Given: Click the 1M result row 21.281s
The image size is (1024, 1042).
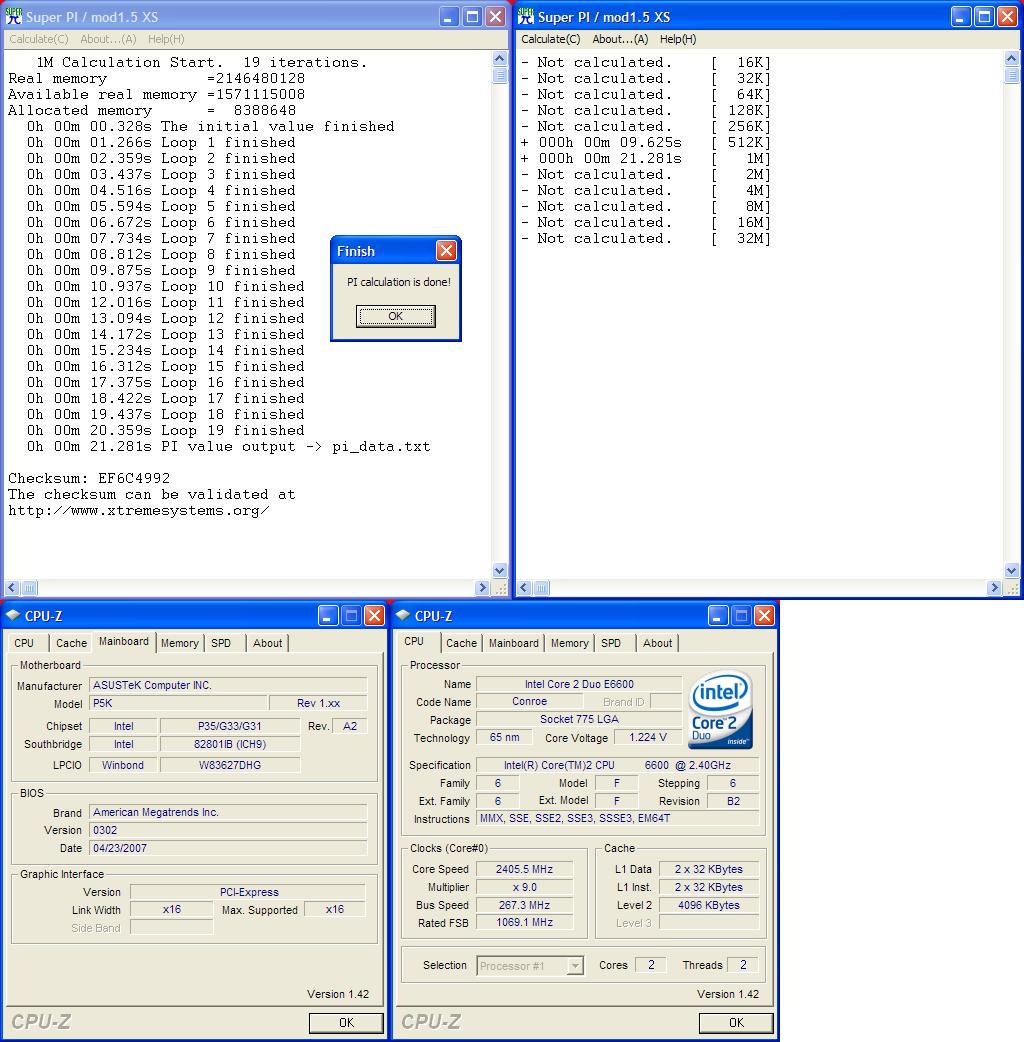Looking at the screenshot, I should pyautogui.click(x=645, y=159).
